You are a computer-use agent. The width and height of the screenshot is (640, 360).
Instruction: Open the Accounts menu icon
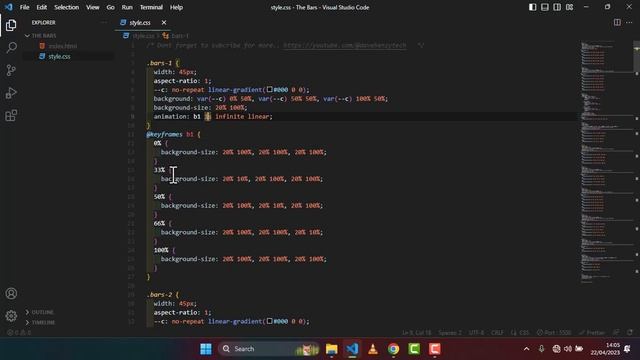click(x=11, y=293)
